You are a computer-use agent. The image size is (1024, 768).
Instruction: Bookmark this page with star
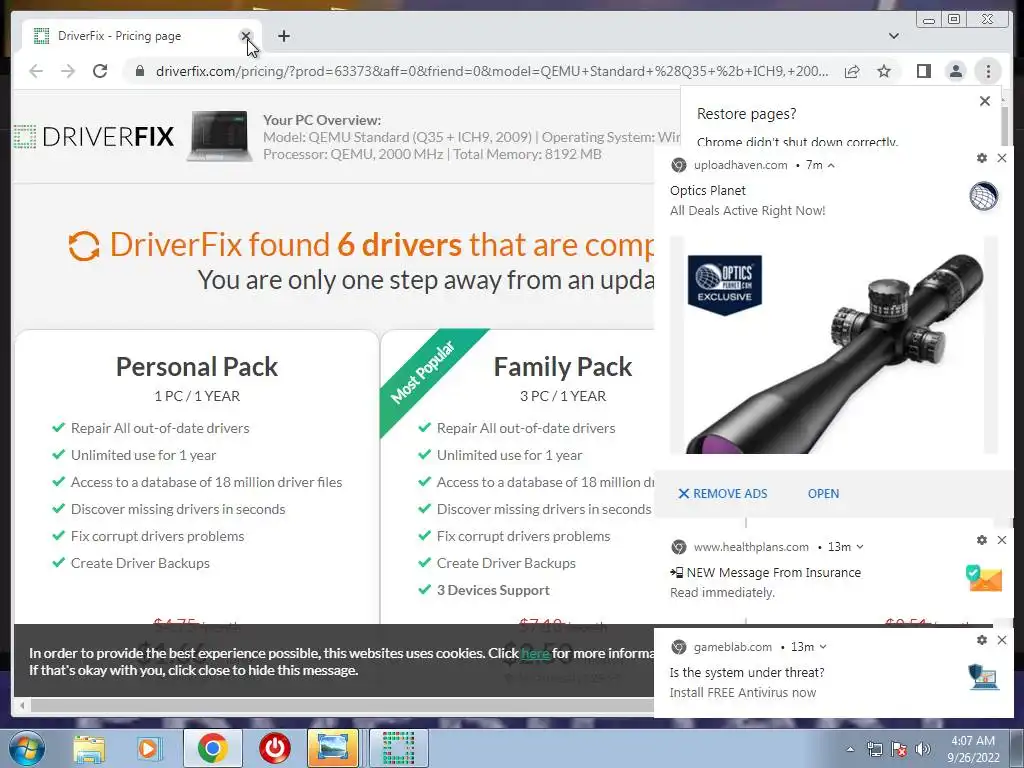coord(884,71)
